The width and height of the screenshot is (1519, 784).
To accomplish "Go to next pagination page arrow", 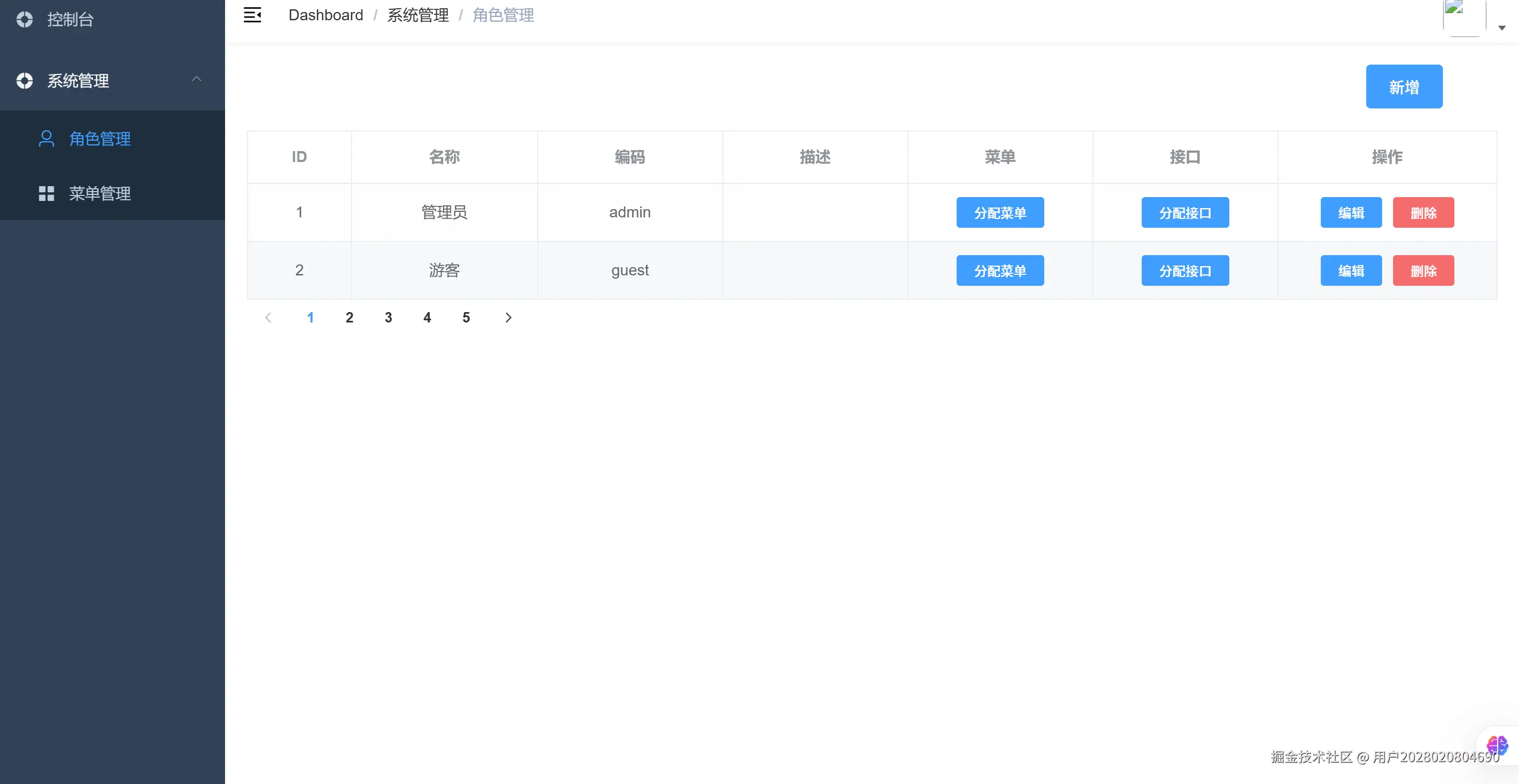I will (x=508, y=318).
